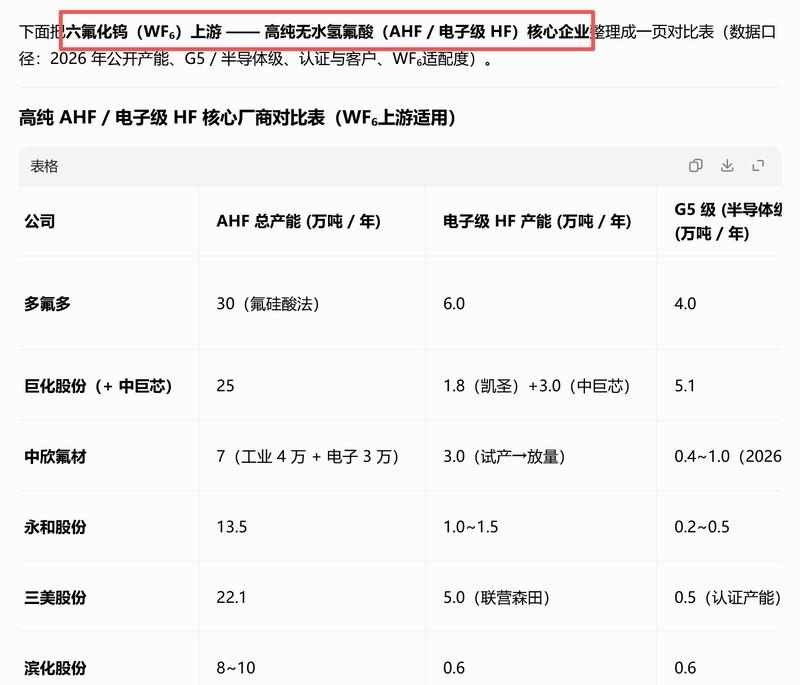
Task: Click the 电子级 HF 产能 column header
Action: tap(537, 221)
